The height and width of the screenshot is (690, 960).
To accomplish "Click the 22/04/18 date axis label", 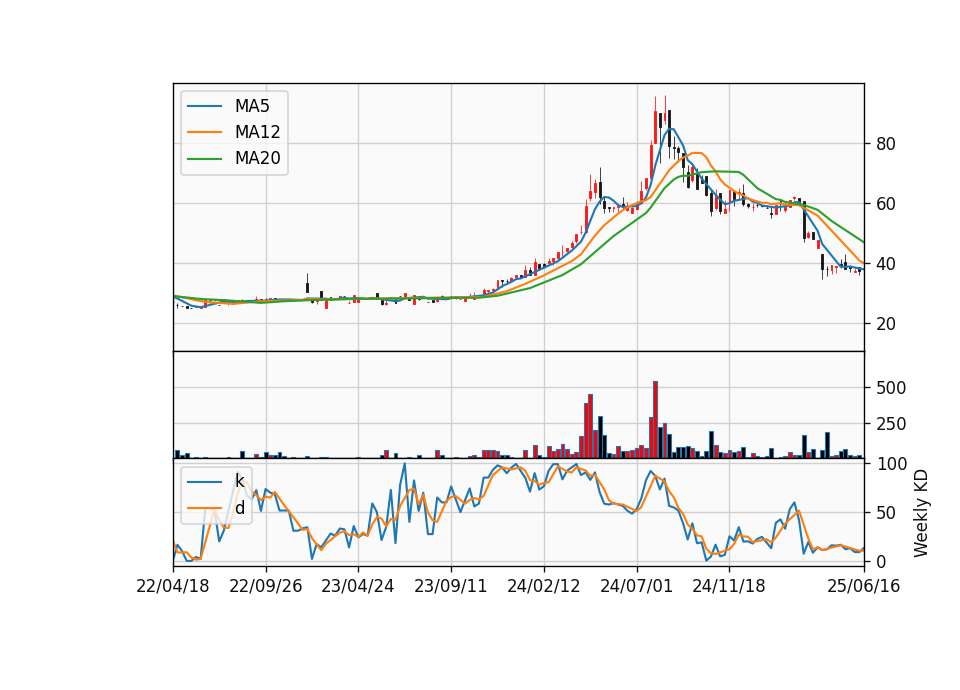I will tap(173, 586).
